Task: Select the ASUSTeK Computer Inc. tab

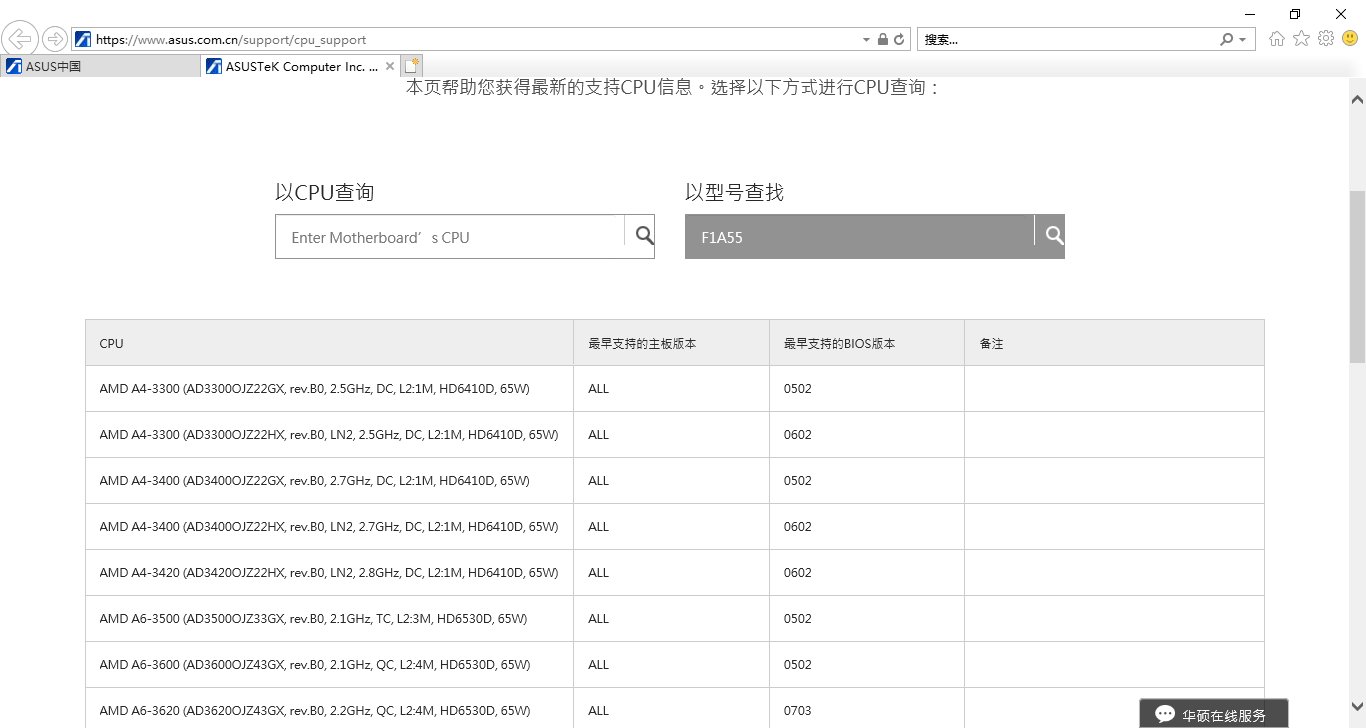Action: pos(290,66)
